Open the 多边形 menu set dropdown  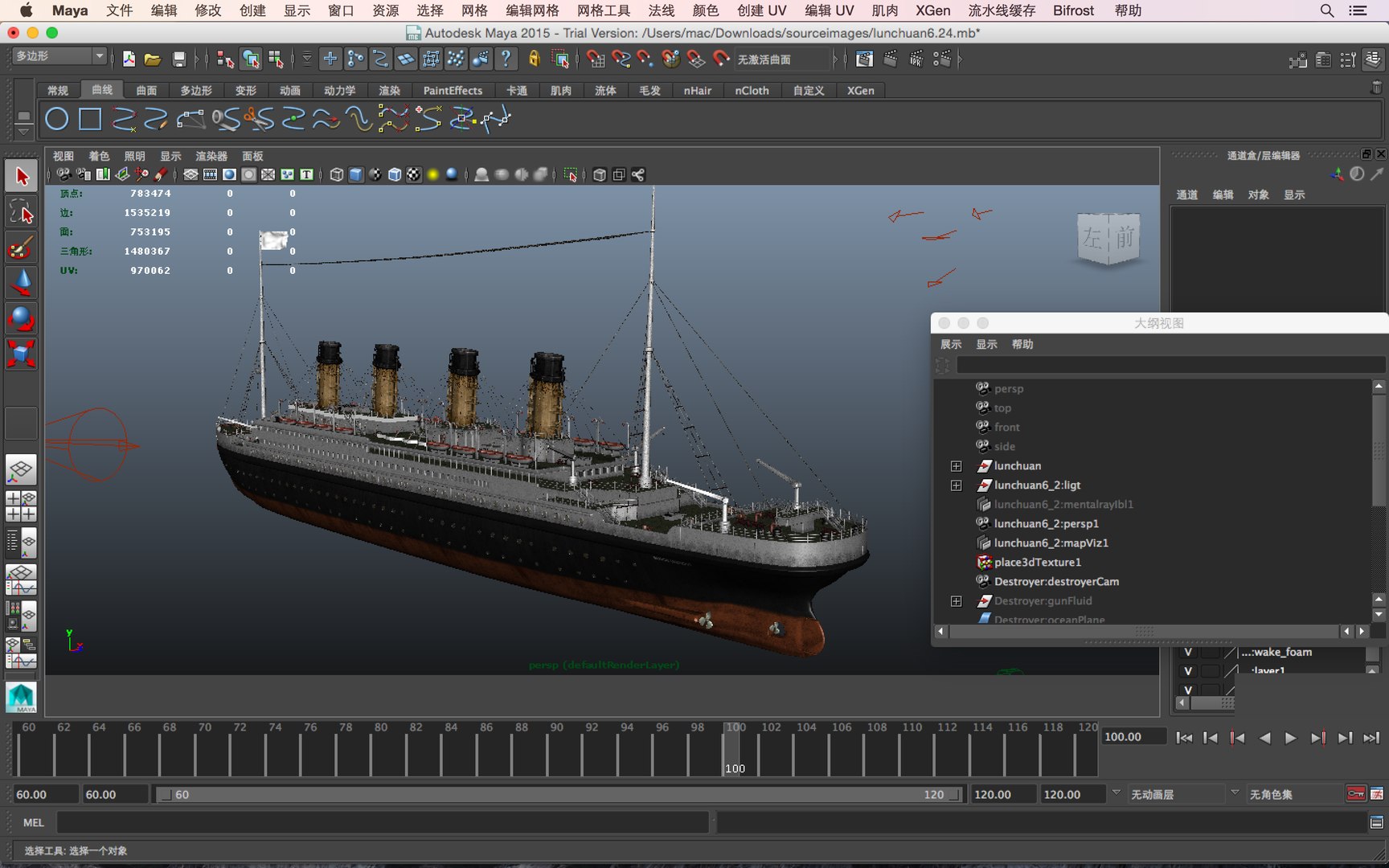point(60,55)
